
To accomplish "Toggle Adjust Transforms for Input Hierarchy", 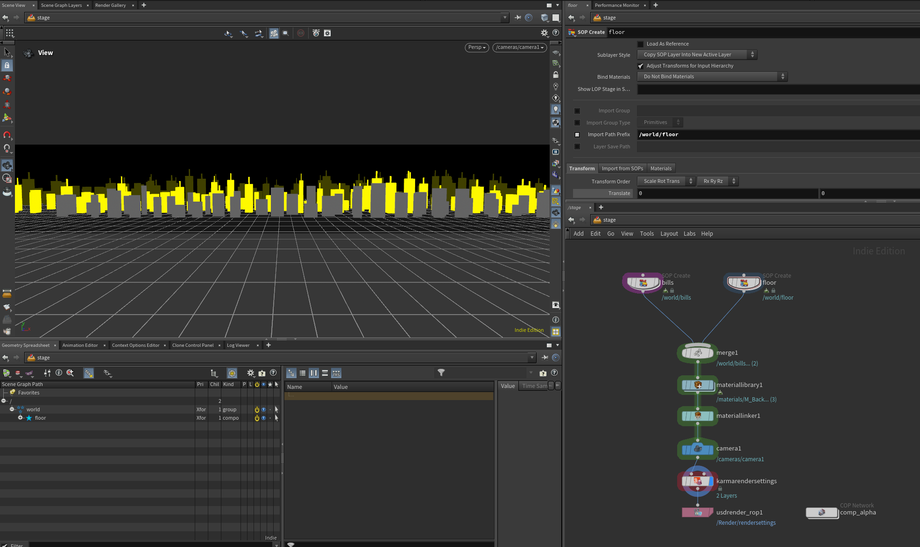I will click(641, 66).
